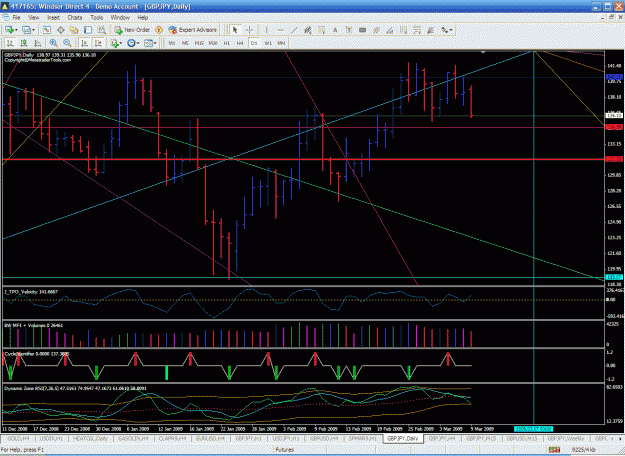Expand the Indicators dropdown arrow
Image resolution: width=625 pixels, height=456 pixels.
[x=121, y=43]
